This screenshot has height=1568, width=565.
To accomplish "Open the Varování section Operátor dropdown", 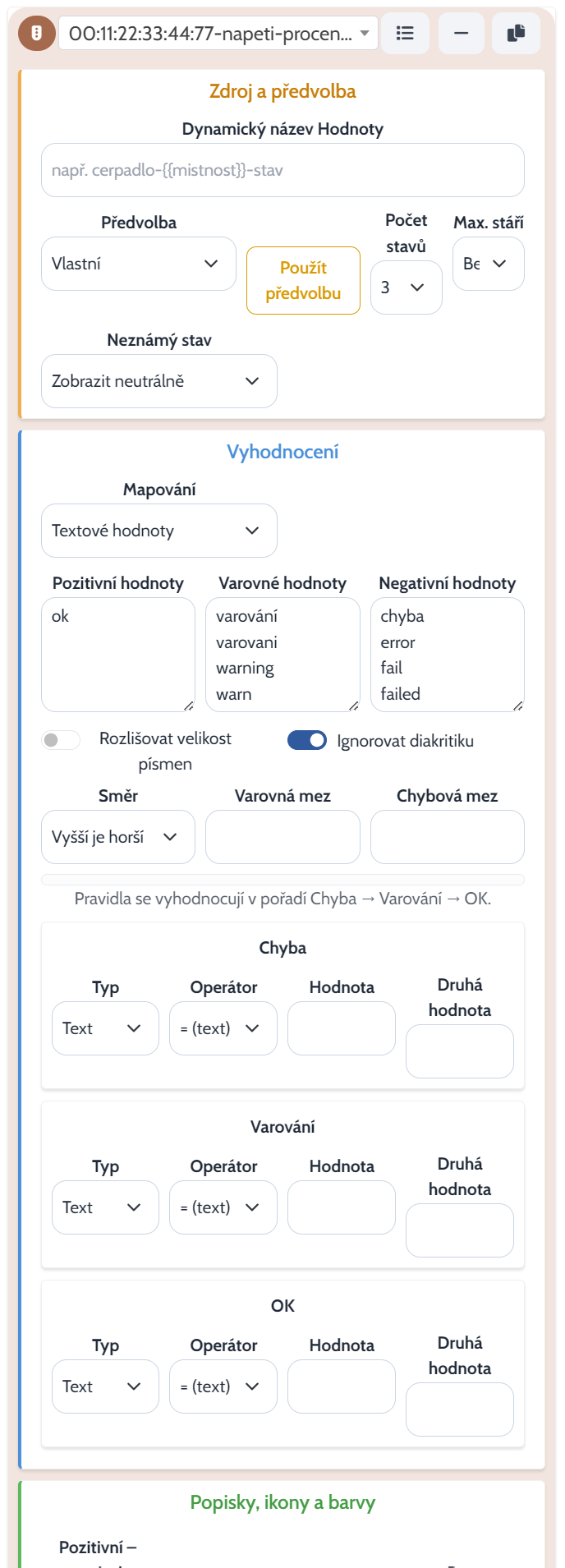I will coord(223,1207).
